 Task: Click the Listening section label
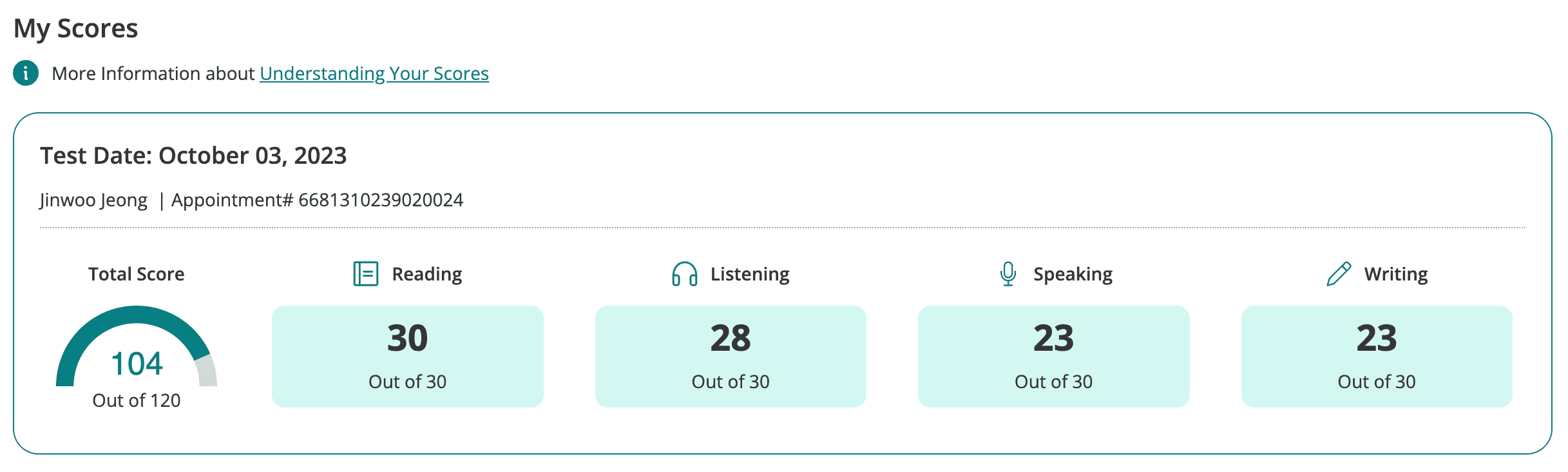(750, 274)
